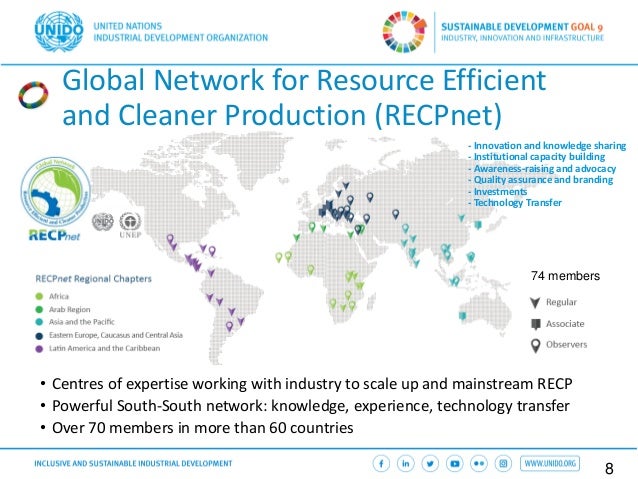
Task: Open the Twitter icon in footer
Action: click(x=430, y=463)
